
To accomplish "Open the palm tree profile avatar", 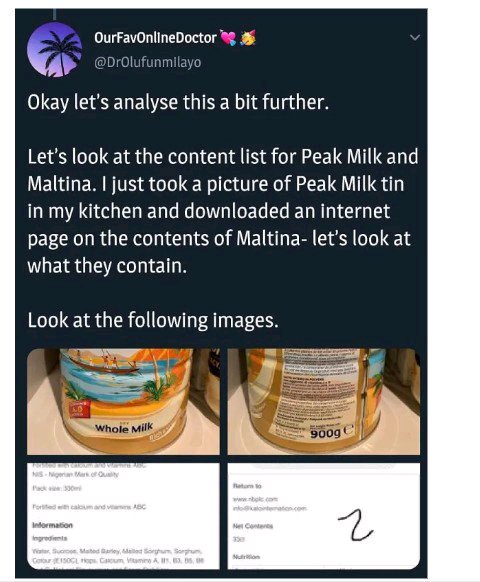I will 55,50.
